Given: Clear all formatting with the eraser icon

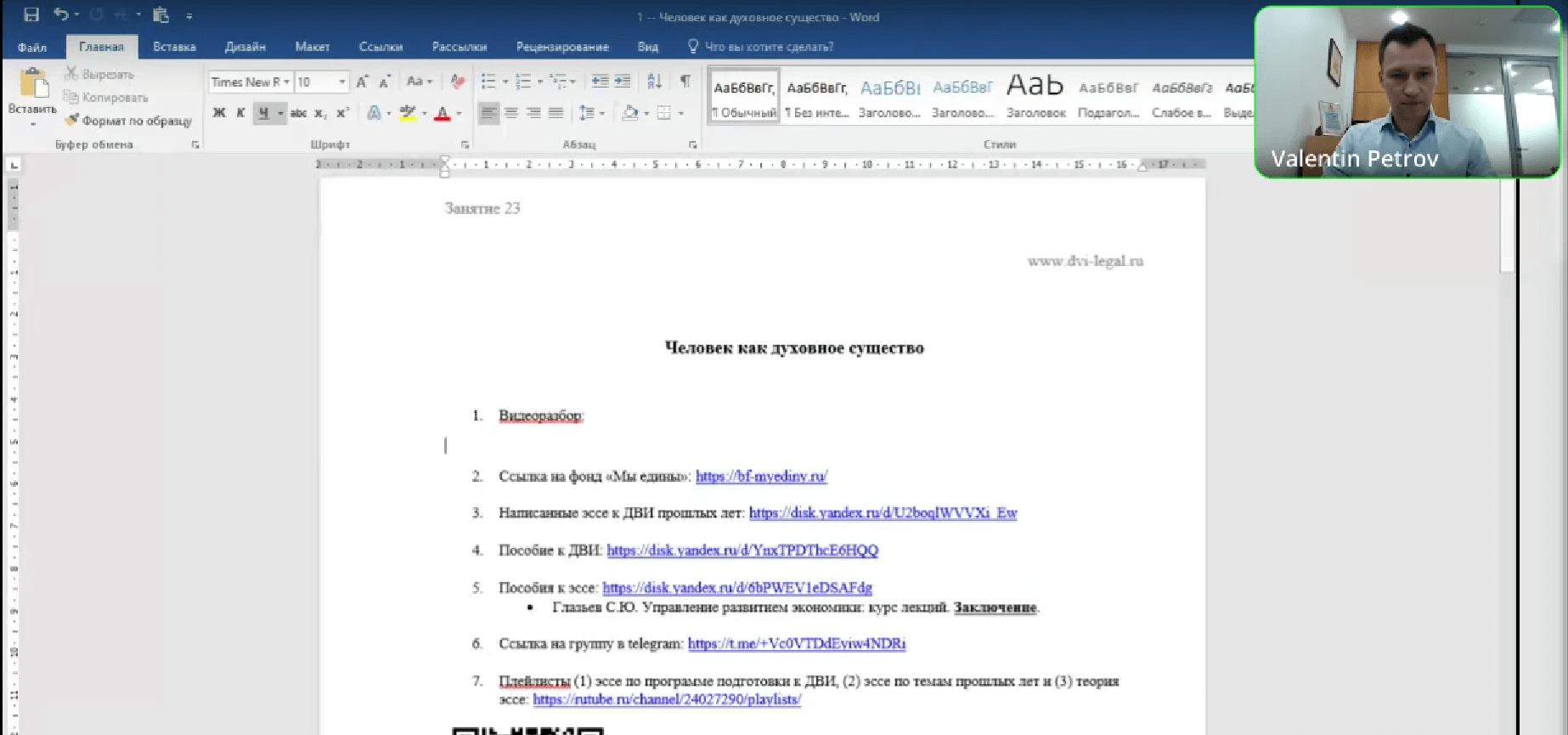Looking at the screenshot, I should (458, 82).
